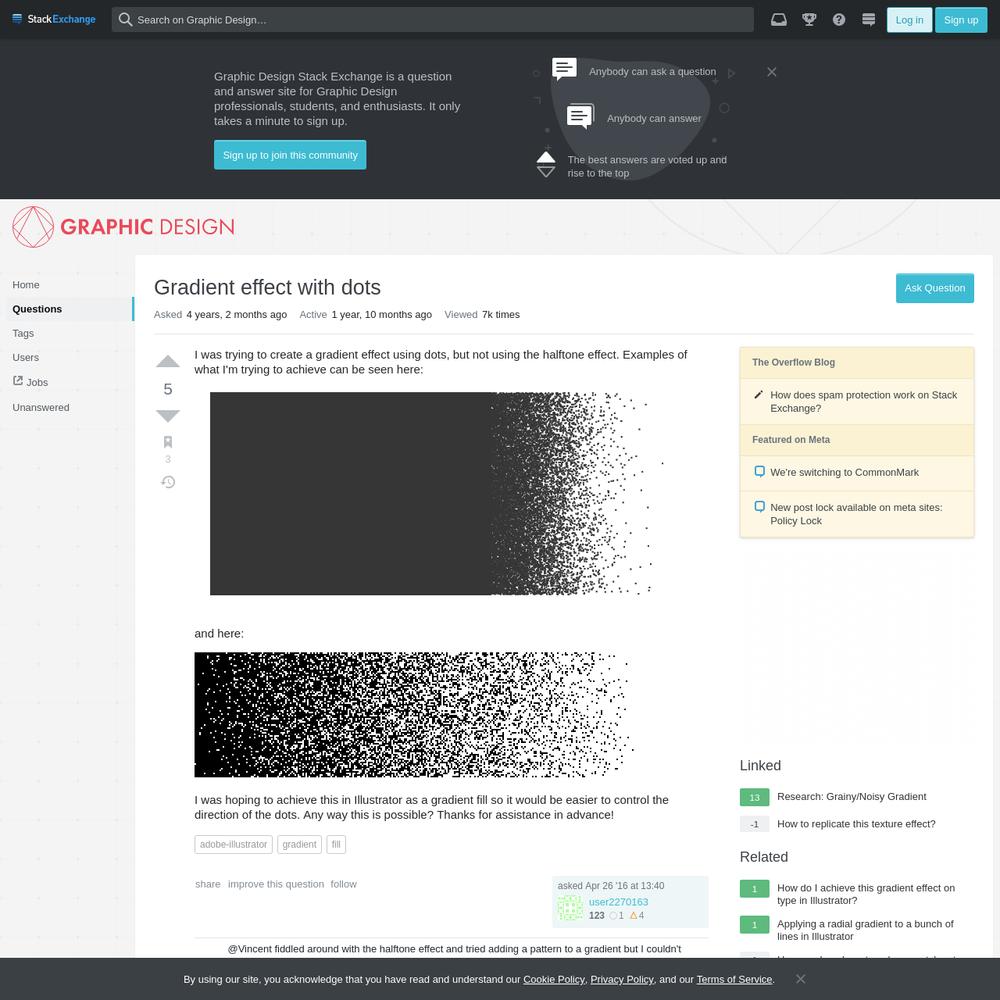Click the vote count 5

pyautogui.click(x=168, y=388)
